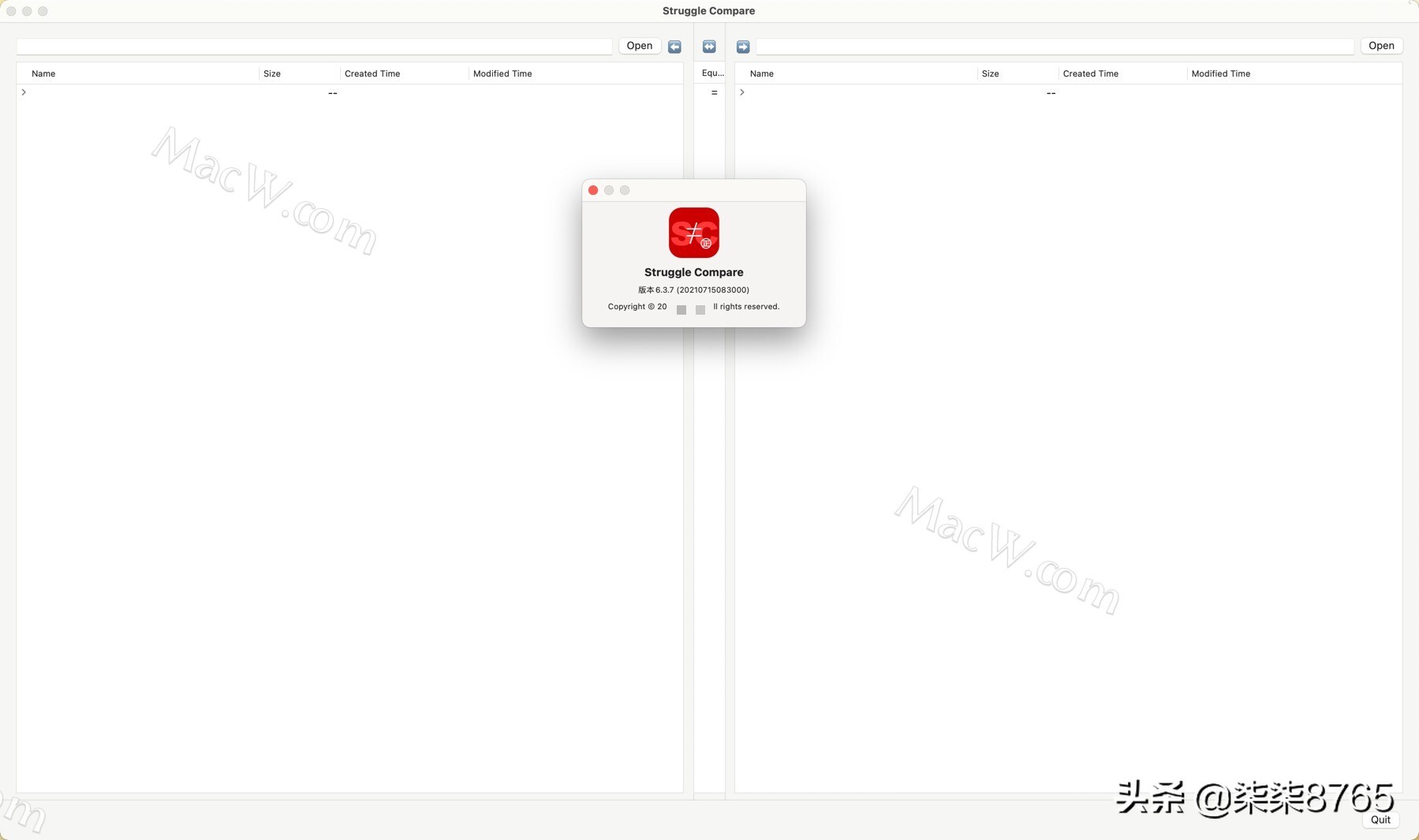Focus the left pane path input field
Image resolution: width=1419 pixels, height=840 pixels.
[x=315, y=47]
